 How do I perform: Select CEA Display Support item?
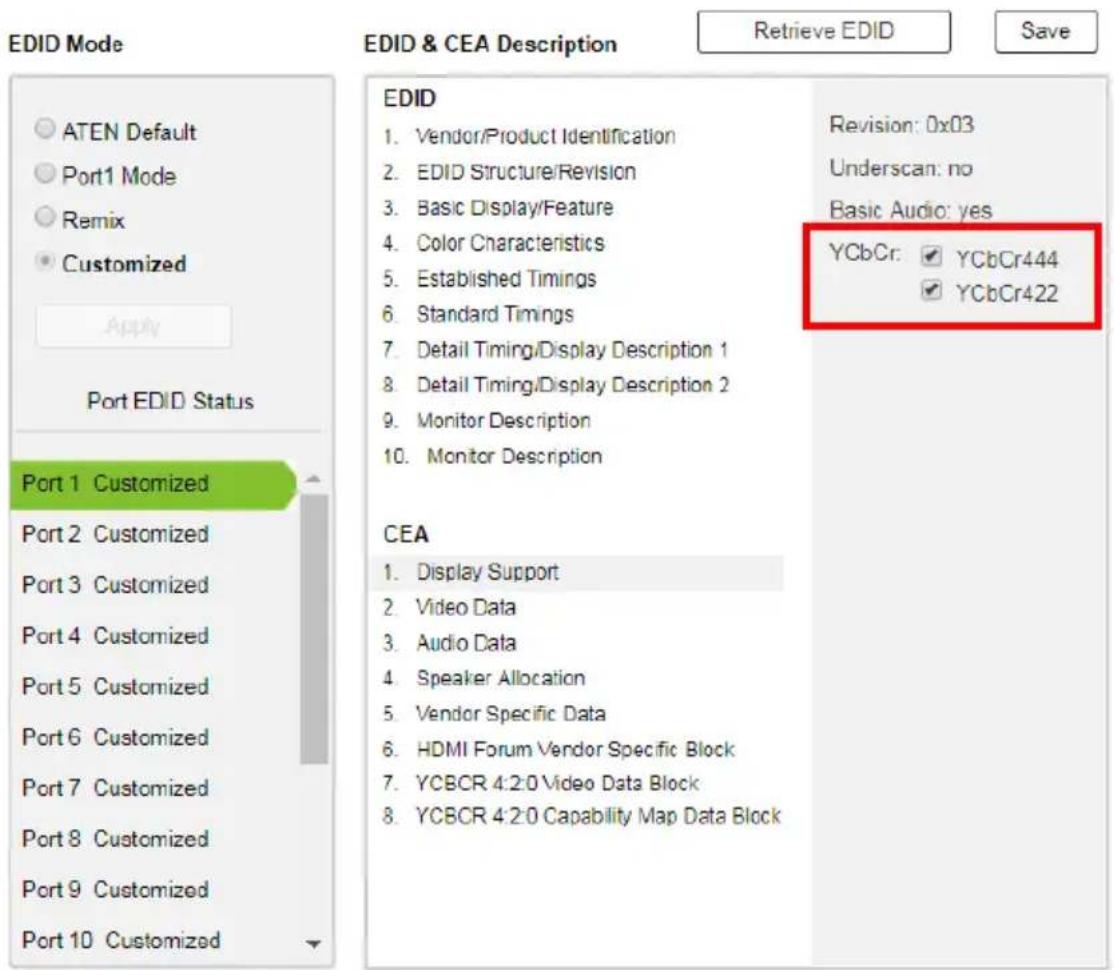(x=577, y=573)
